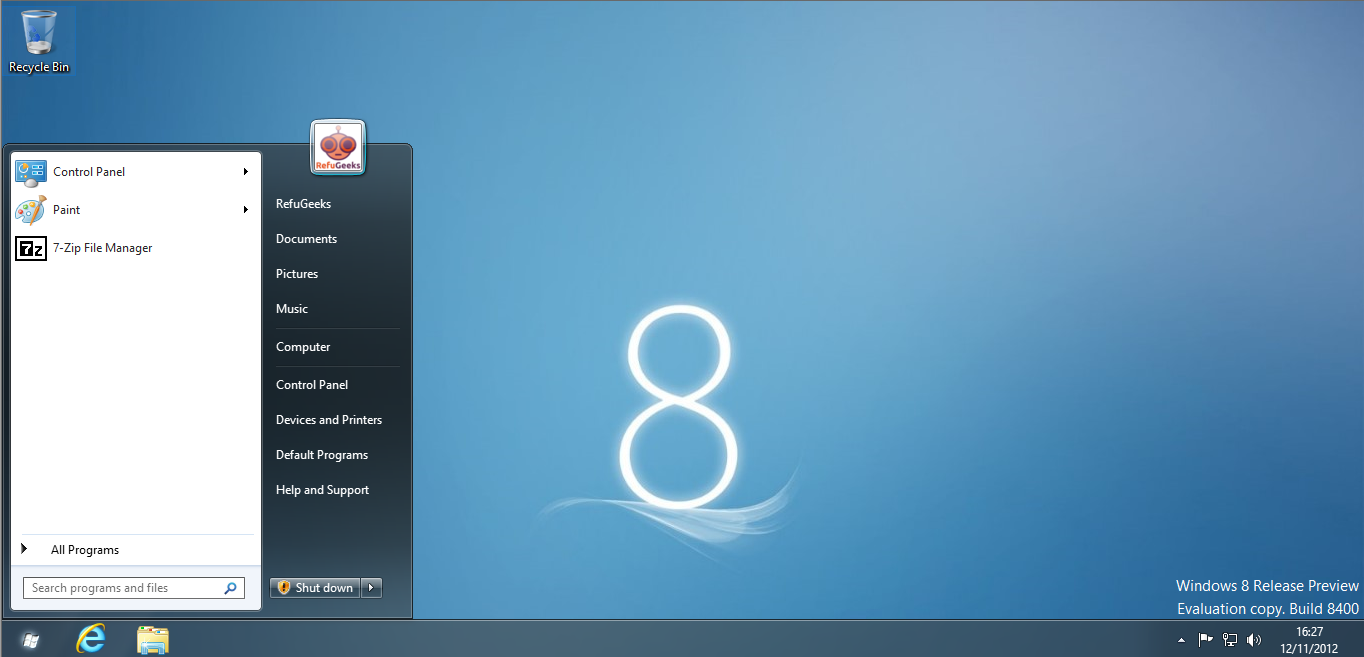Expand All Programs list
Screen dimensions: 1364x657
point(85,550)
